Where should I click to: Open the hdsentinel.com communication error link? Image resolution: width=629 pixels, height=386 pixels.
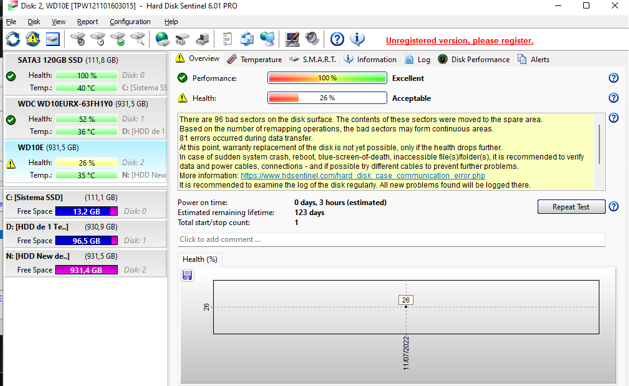(363, 176)
